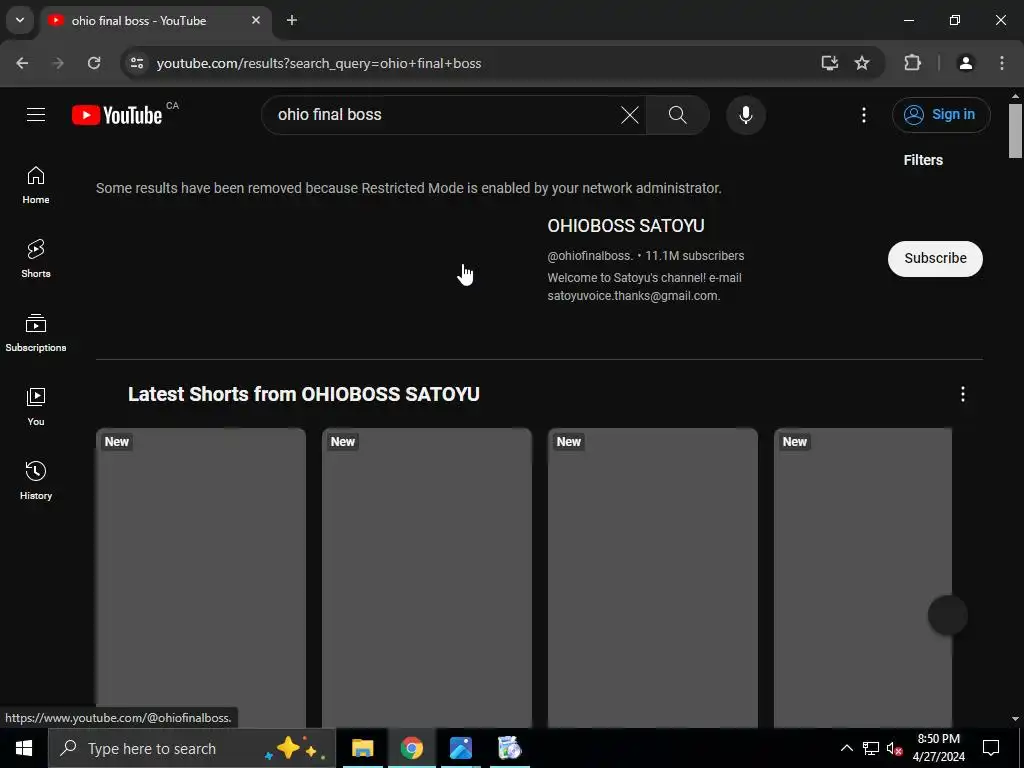Open the Home sidebar item

point(36,185)
